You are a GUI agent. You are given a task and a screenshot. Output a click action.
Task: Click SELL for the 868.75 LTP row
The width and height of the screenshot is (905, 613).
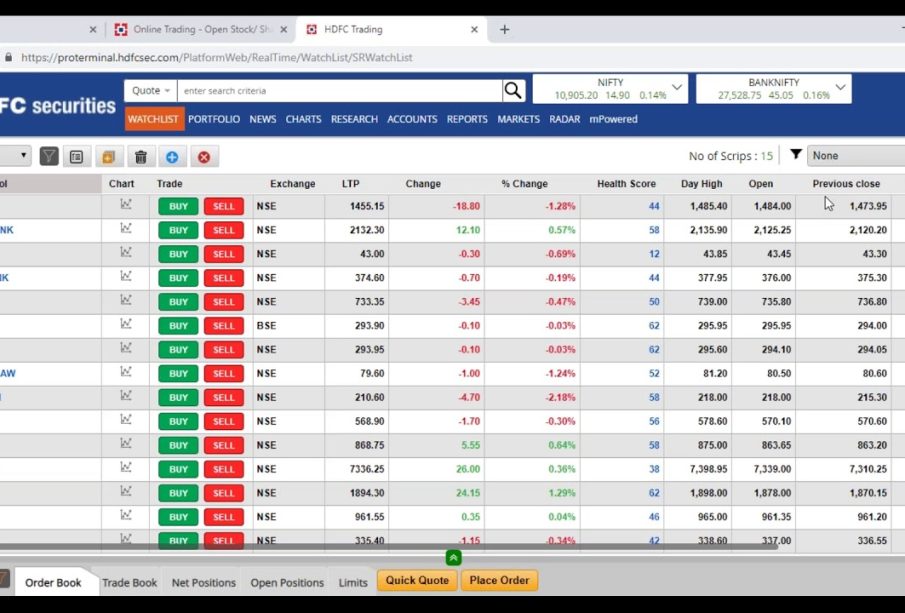point(223,446)
